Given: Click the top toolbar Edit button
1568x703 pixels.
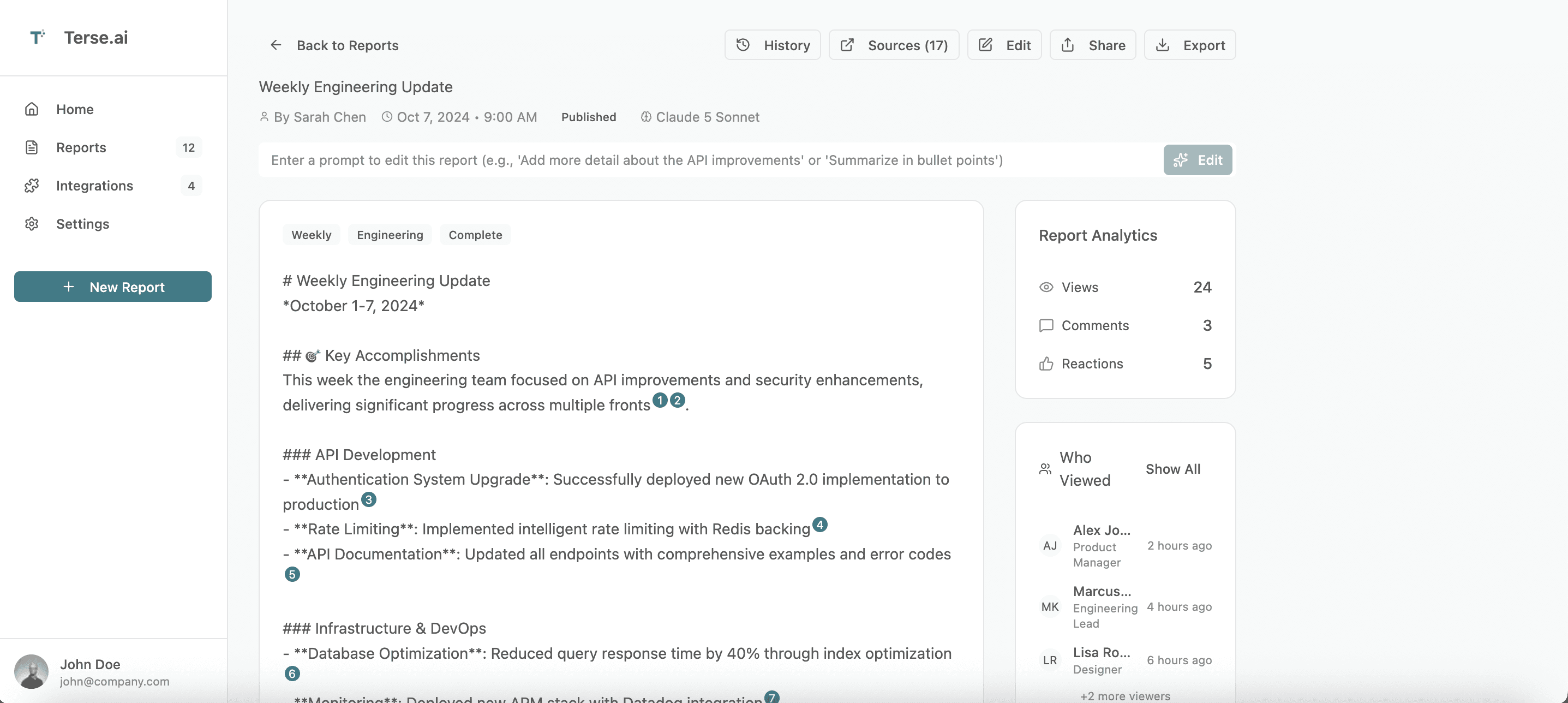Looking at the screenshot, I should pos(1004,45).
